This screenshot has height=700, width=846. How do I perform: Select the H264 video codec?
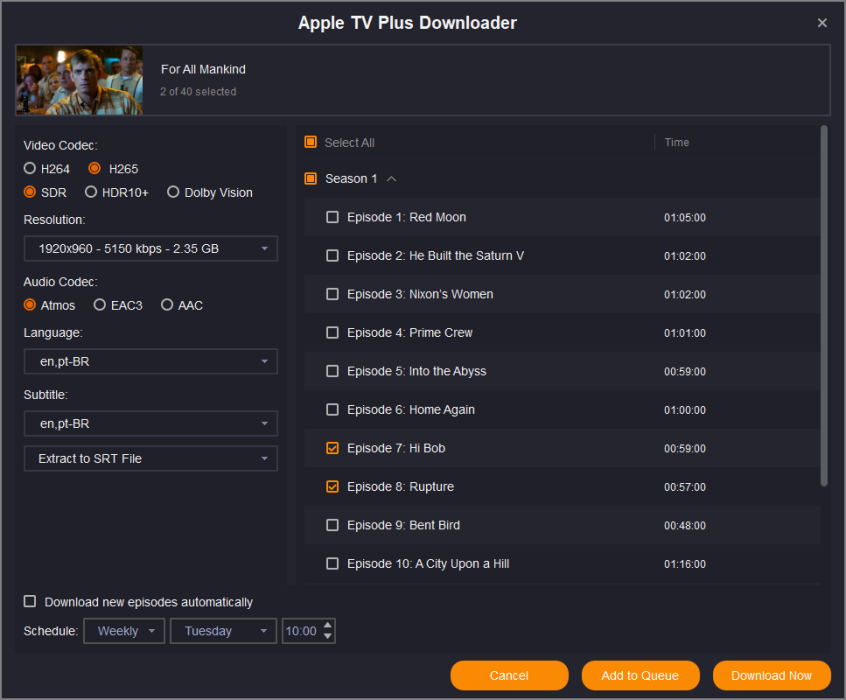(x=30, y=169)
